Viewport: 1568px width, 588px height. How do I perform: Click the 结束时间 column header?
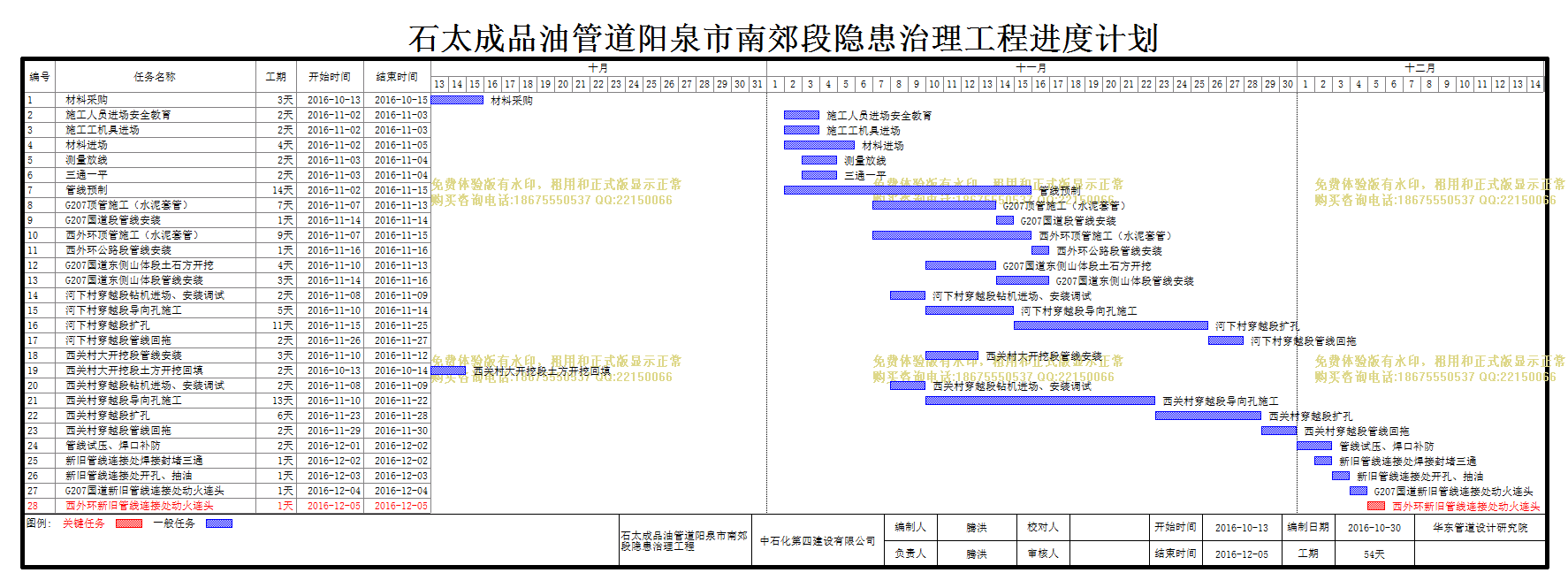397,77
